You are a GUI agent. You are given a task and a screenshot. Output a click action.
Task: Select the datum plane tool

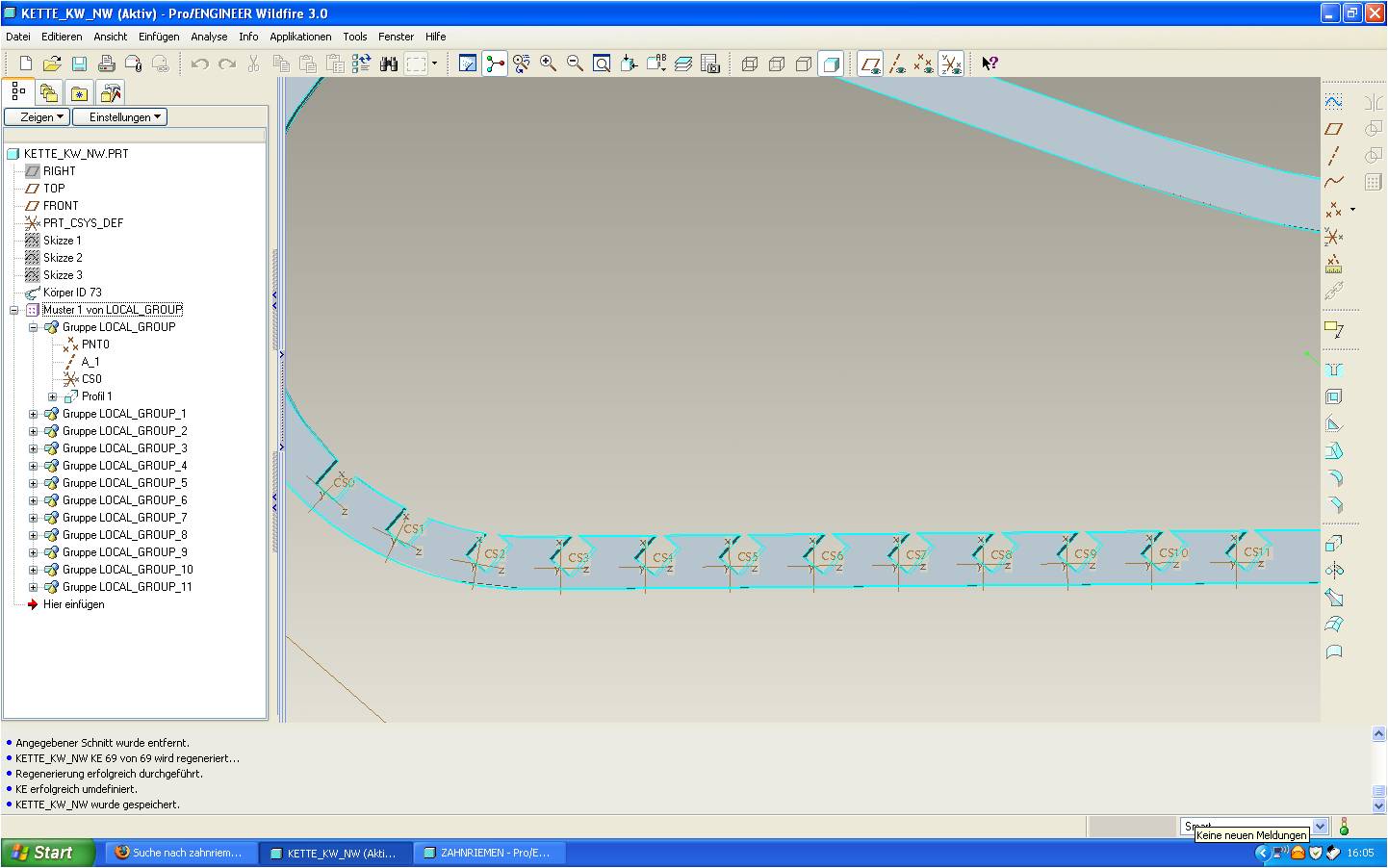coord(1333,129)
